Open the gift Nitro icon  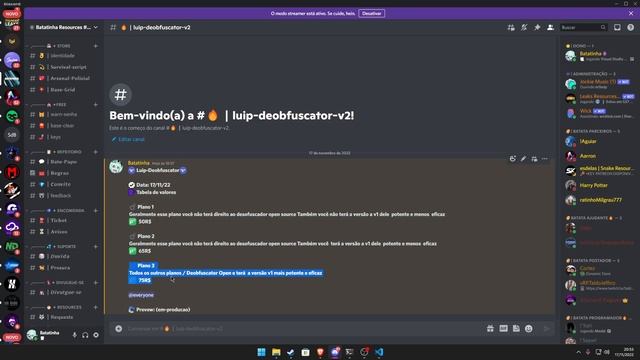coord(490,329)
